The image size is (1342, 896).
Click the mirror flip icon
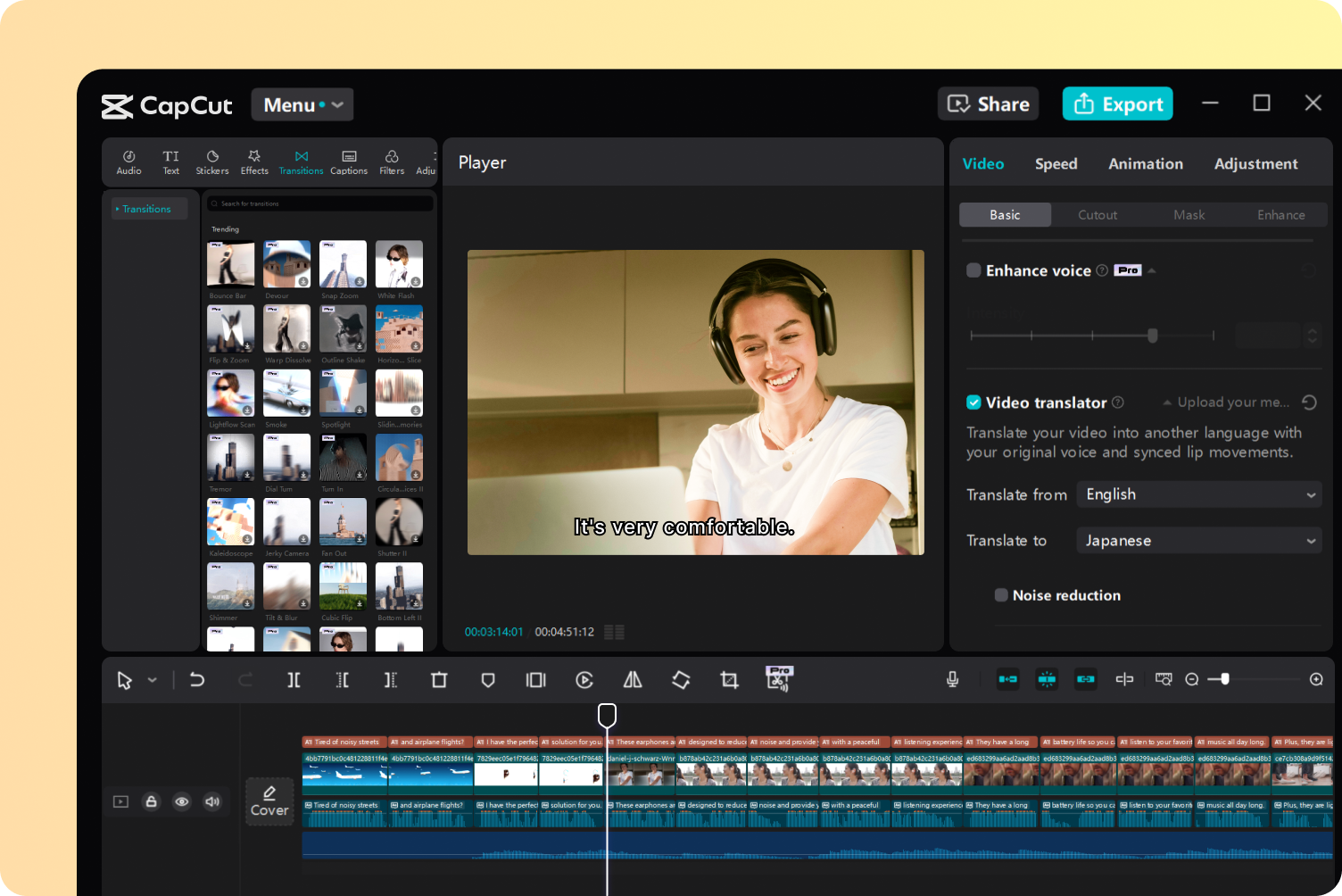point(633,680)
